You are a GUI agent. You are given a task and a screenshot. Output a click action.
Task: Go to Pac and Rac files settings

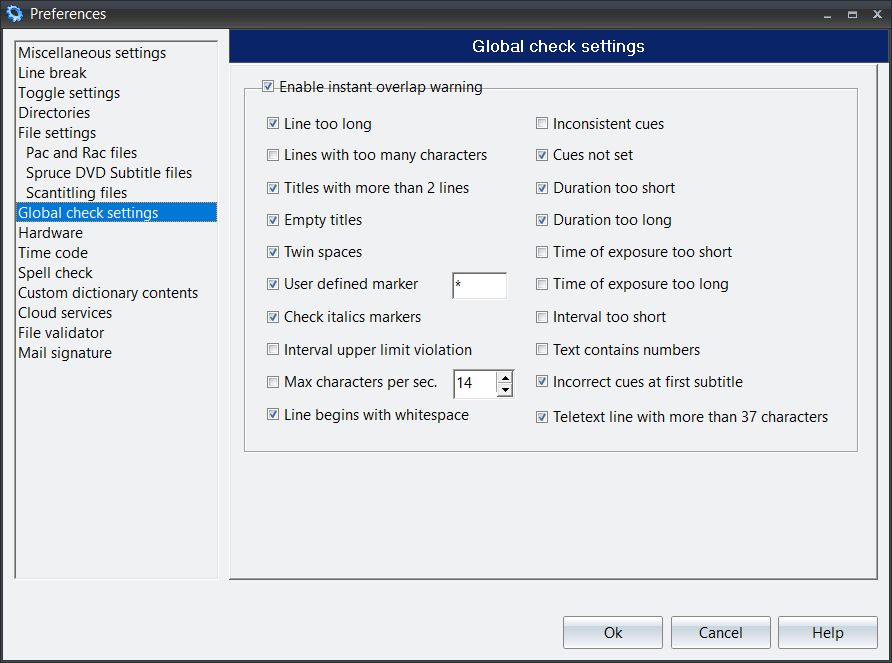(81, 153)
